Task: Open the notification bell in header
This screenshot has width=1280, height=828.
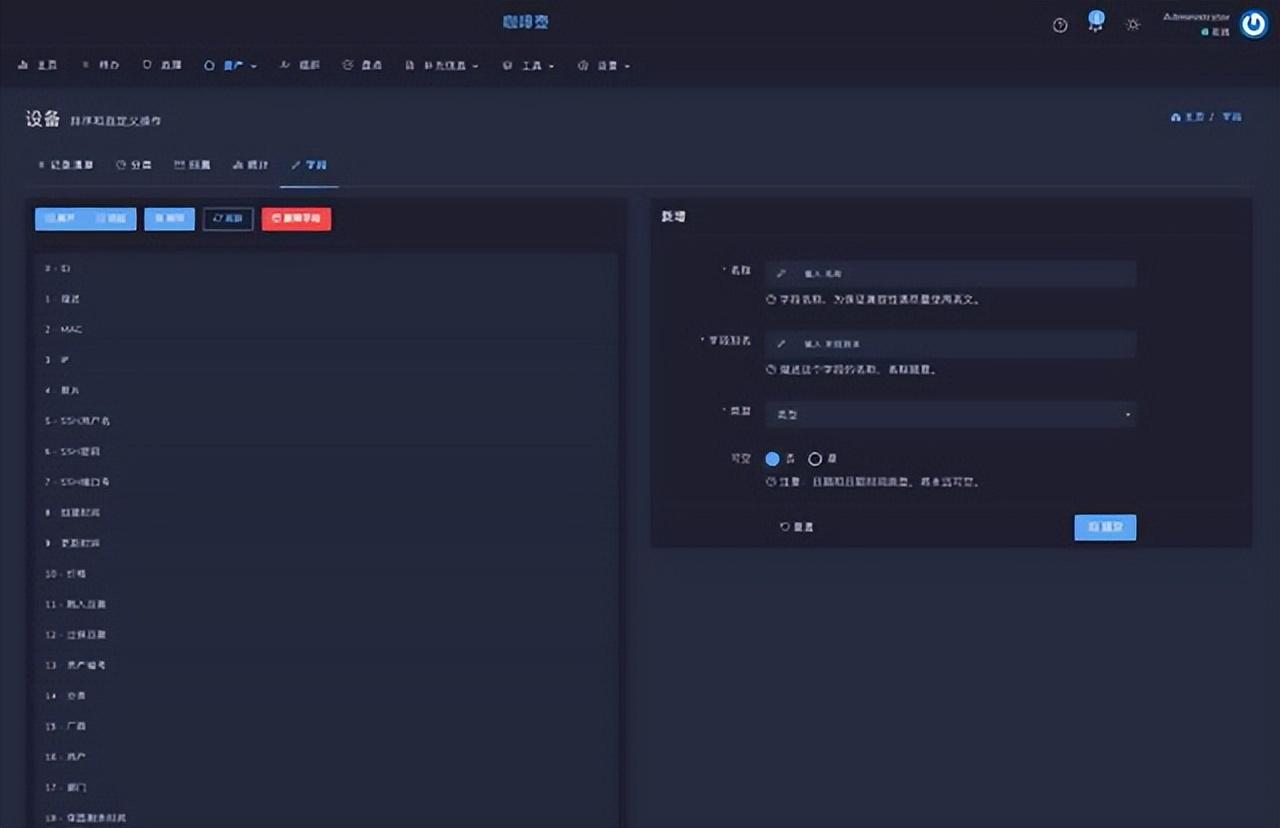Action: click(1096, 23)
